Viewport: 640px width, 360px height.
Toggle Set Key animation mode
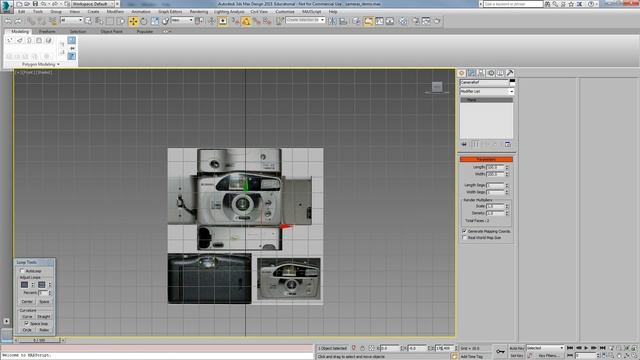point(517,356)
